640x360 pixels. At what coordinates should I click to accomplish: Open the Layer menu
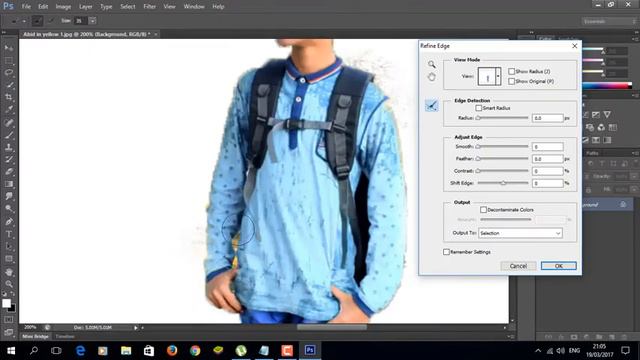(85, 7)
